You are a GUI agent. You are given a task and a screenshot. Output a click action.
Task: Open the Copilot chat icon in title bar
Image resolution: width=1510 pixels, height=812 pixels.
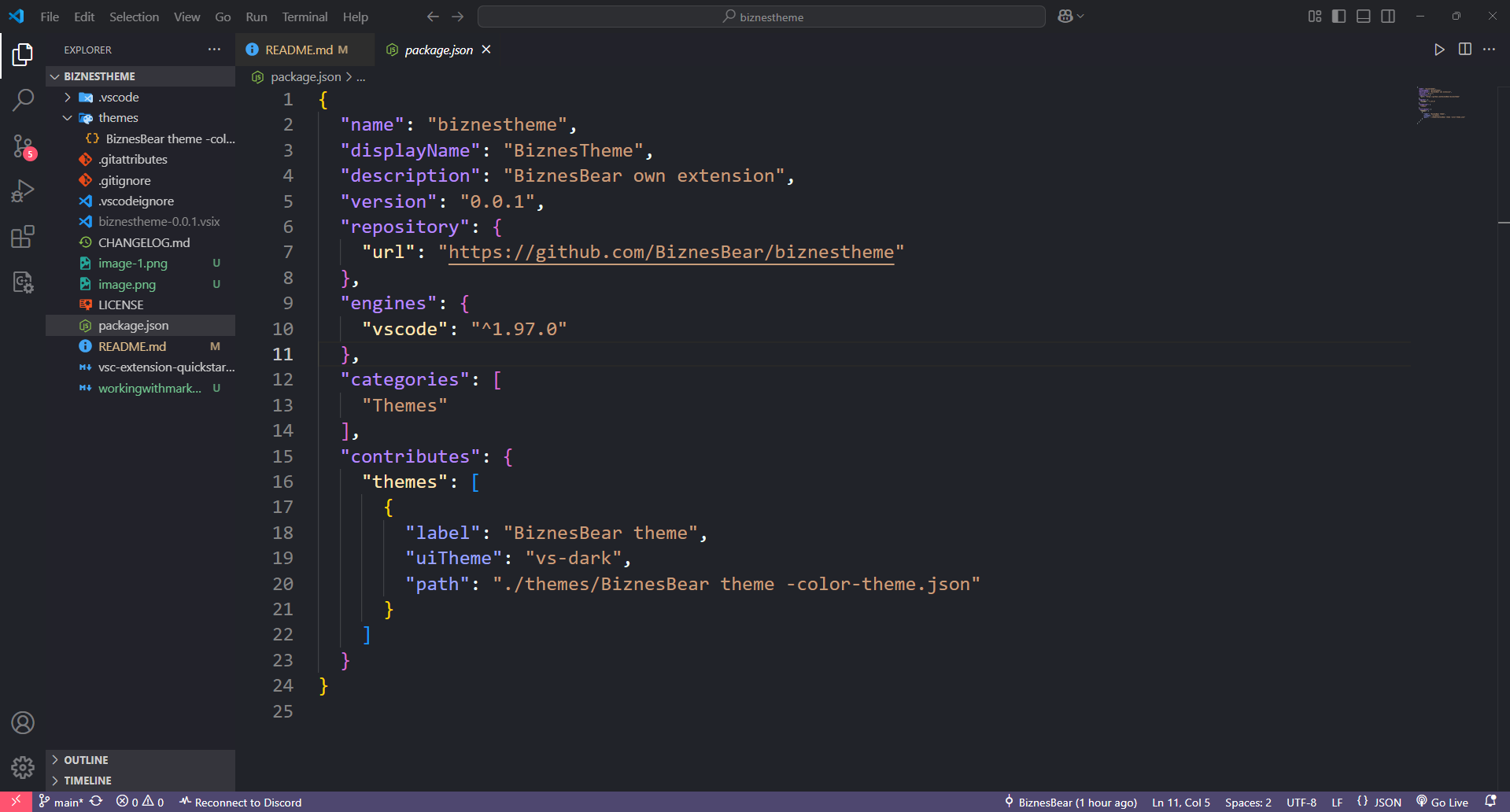coord(1065,17)
